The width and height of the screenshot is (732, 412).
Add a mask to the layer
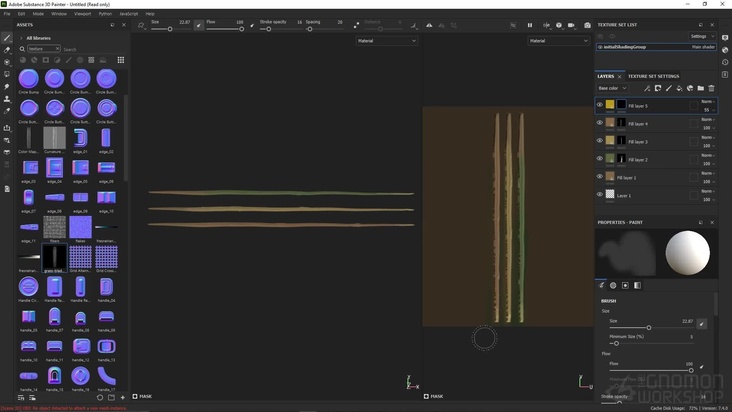tap(658, 88)
